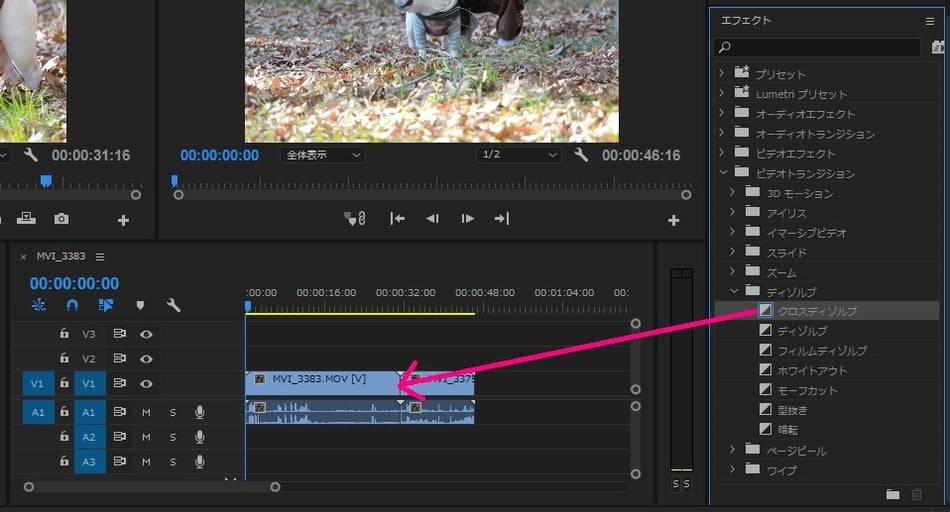Expand the オーディオエフェクト folder
950x512 pixels.
pos(722,113)
